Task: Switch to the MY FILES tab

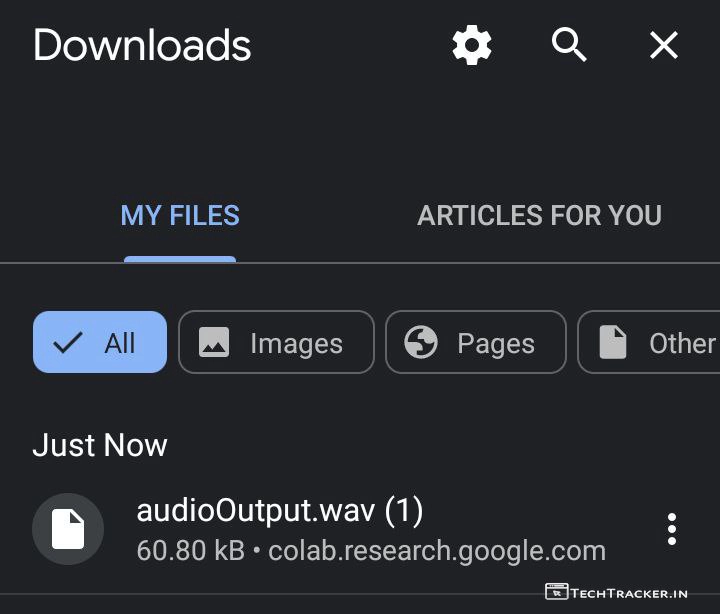Action: pos(180,215)
